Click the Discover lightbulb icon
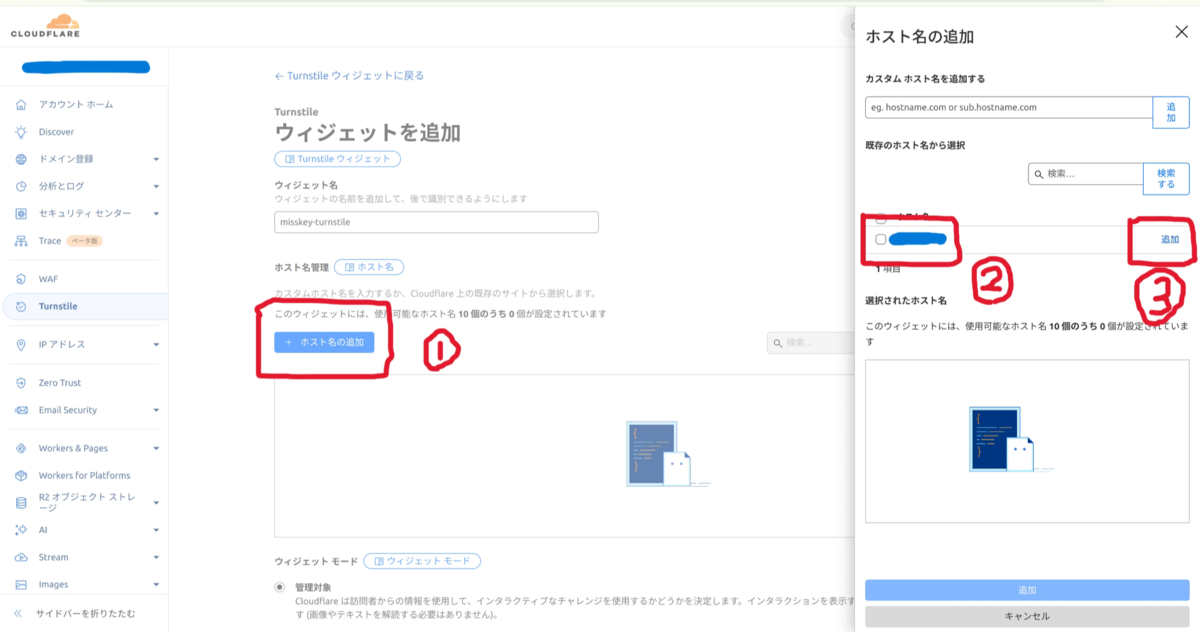The width and height of the screenshot is (1200, 632). 21,132
